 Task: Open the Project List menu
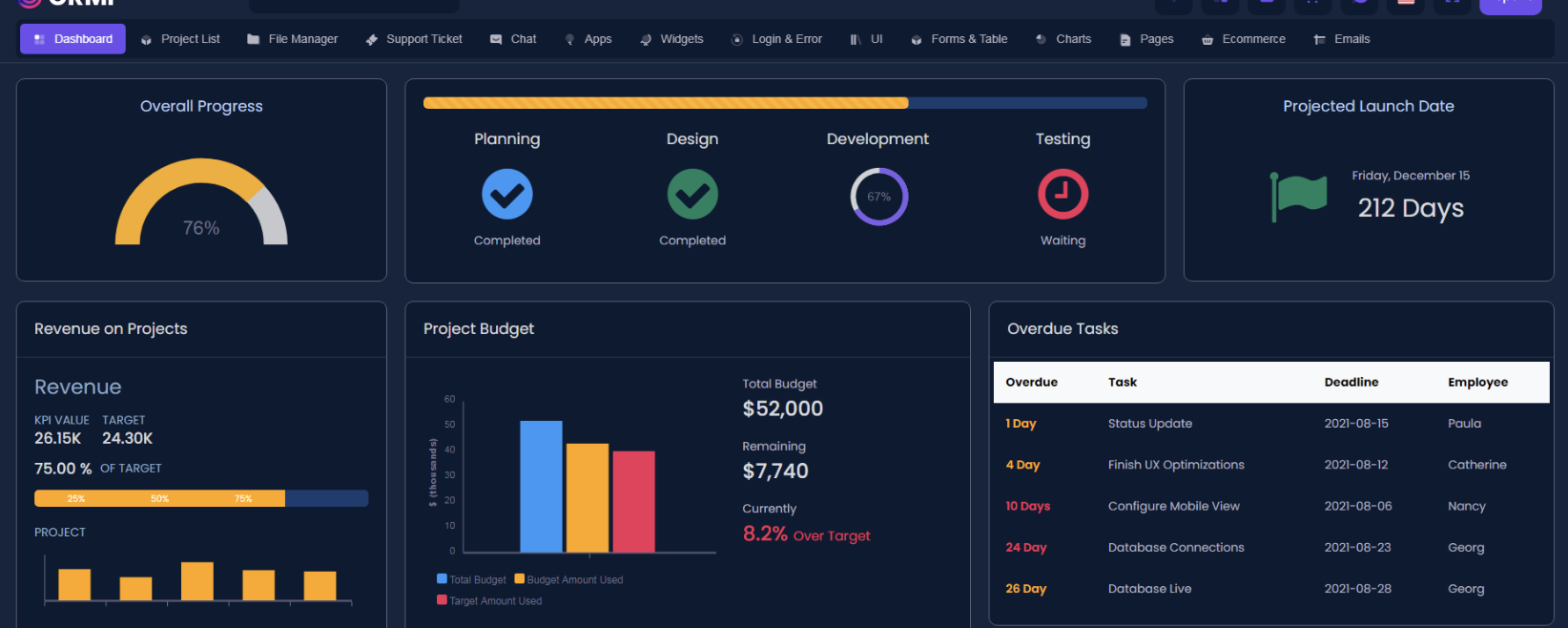(180, 39)
